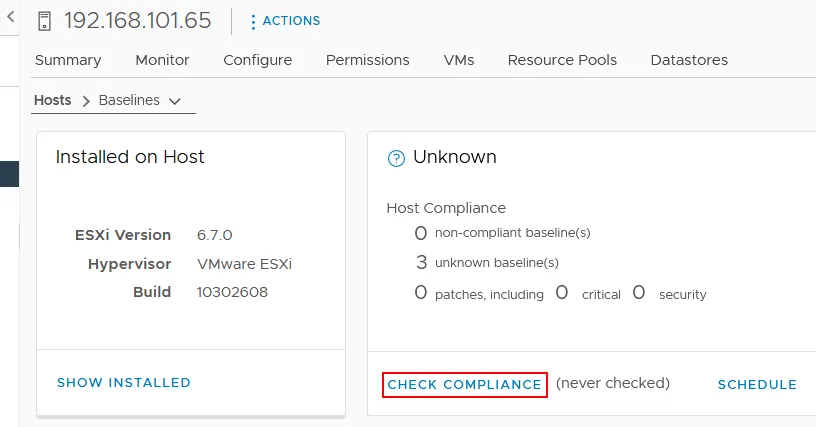Click the 0 non-compliant baseline(s) count
The width and height of the screenshot is (816, 427).
click(x=421, y=233)
